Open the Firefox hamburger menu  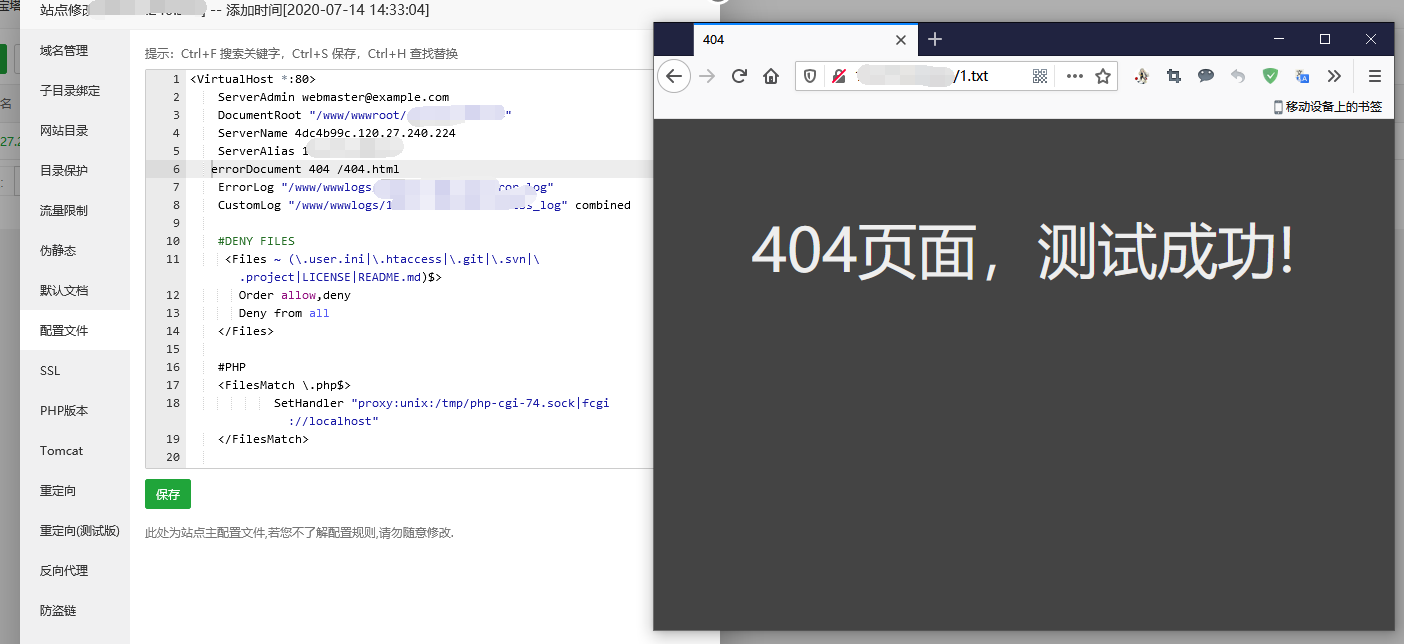(1374, 76)
